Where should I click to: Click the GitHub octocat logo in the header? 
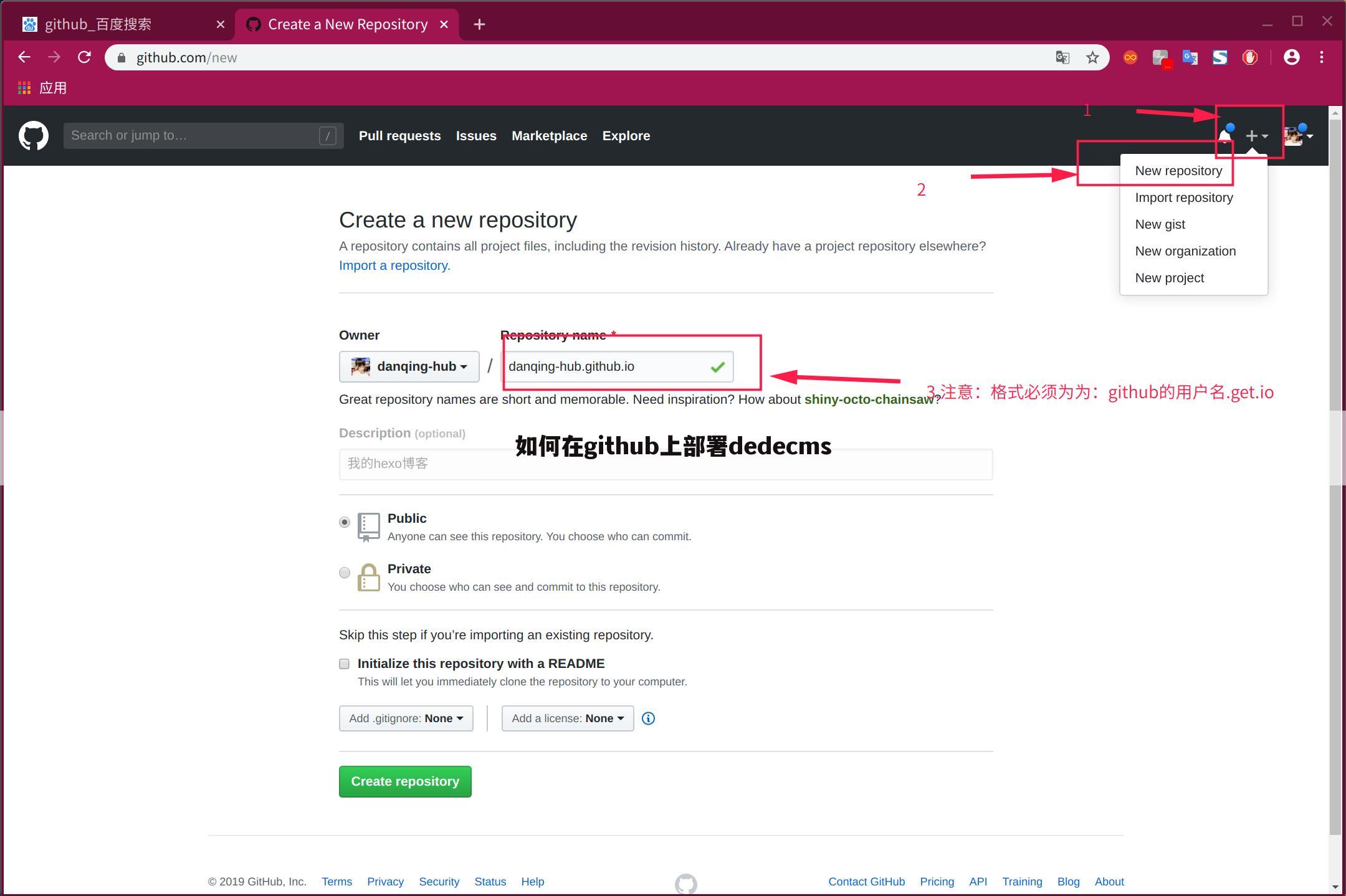coord(34,135)
